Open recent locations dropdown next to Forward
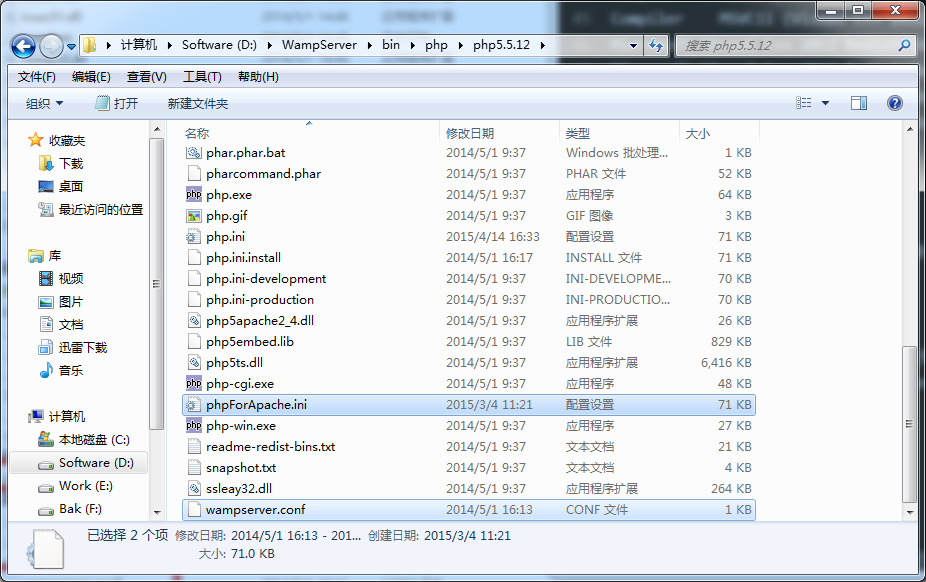 click(71, 46)
